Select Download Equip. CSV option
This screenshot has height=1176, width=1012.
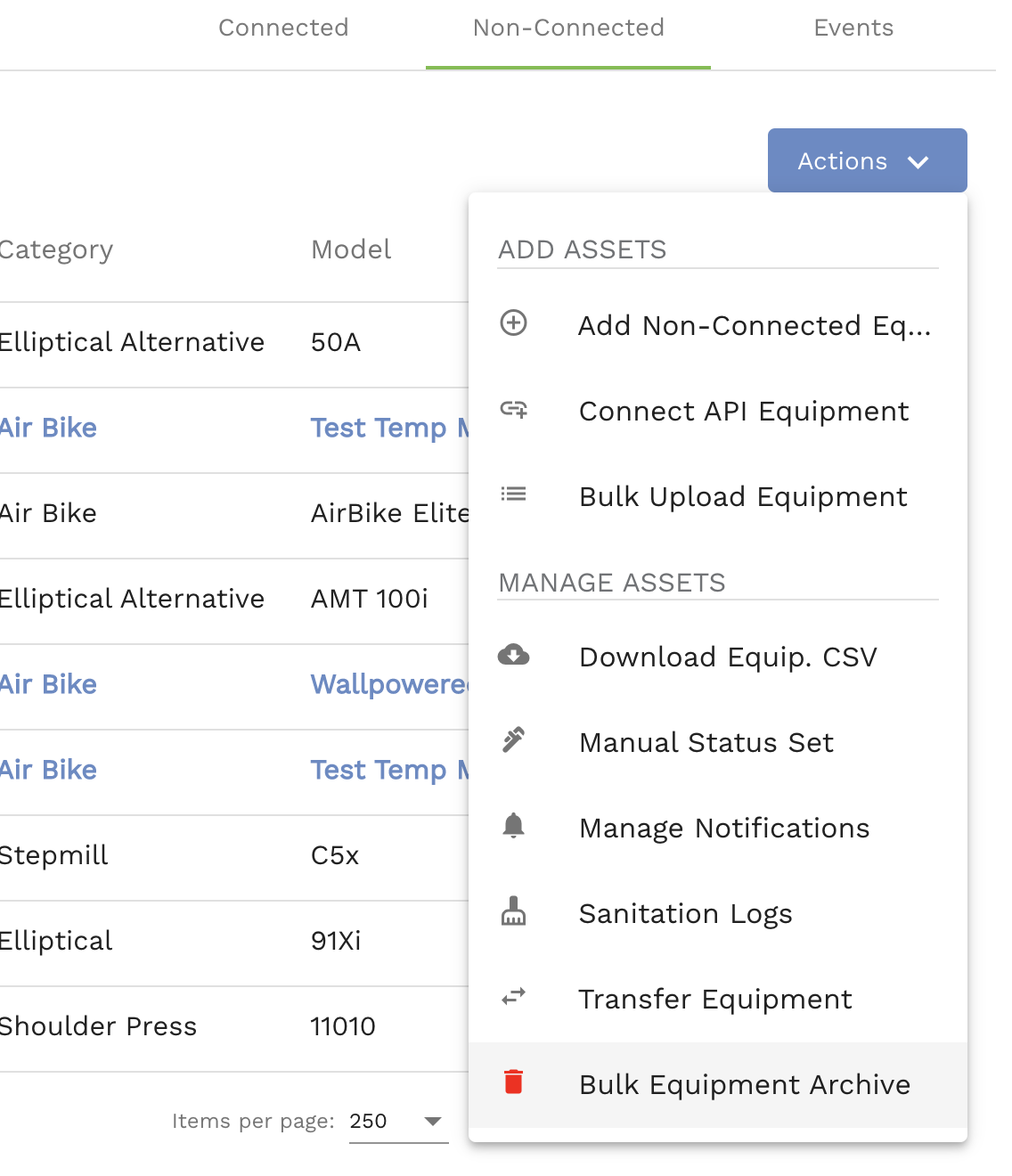click(x=728, y=657)
